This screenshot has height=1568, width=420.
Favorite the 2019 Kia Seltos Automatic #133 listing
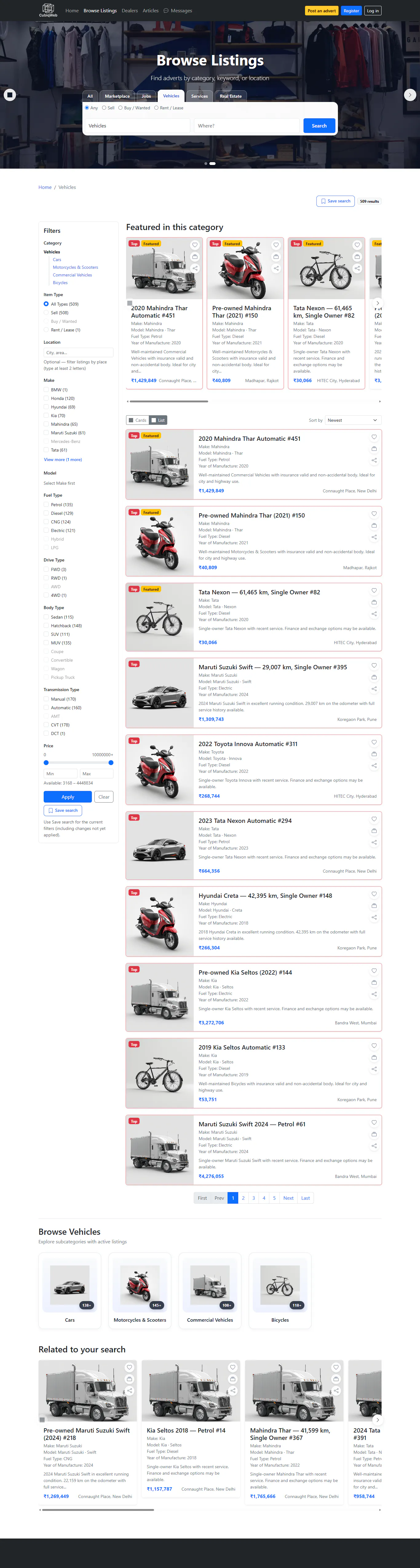[374, 1046]
